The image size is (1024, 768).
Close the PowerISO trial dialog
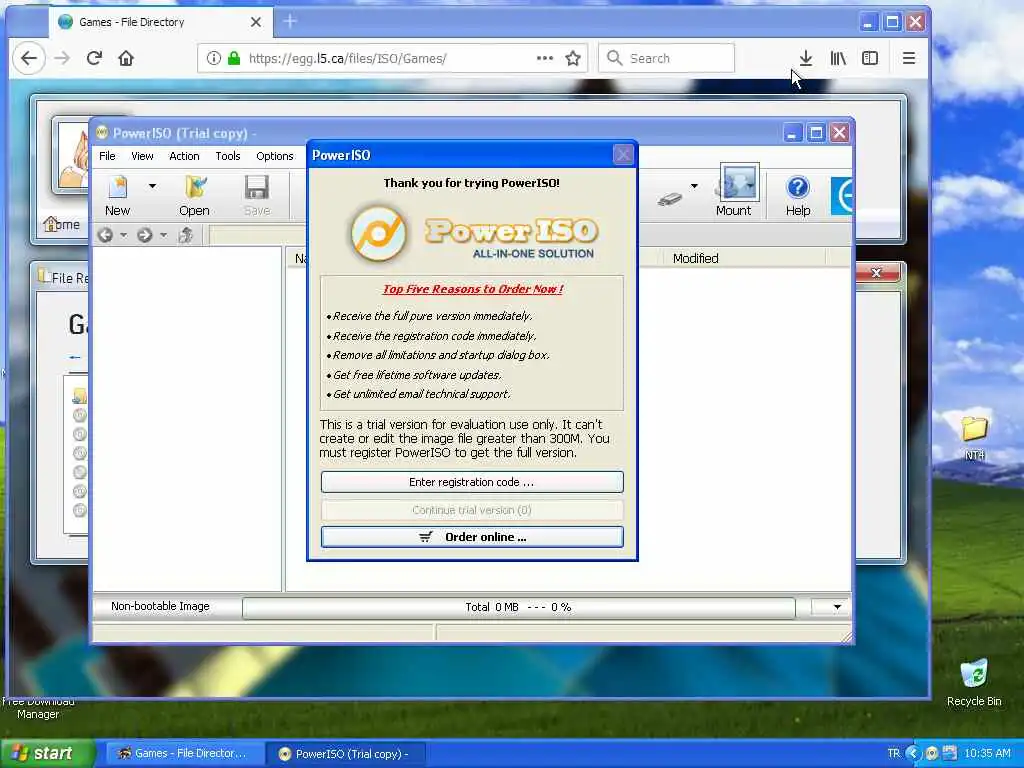(x=623, y=155)
